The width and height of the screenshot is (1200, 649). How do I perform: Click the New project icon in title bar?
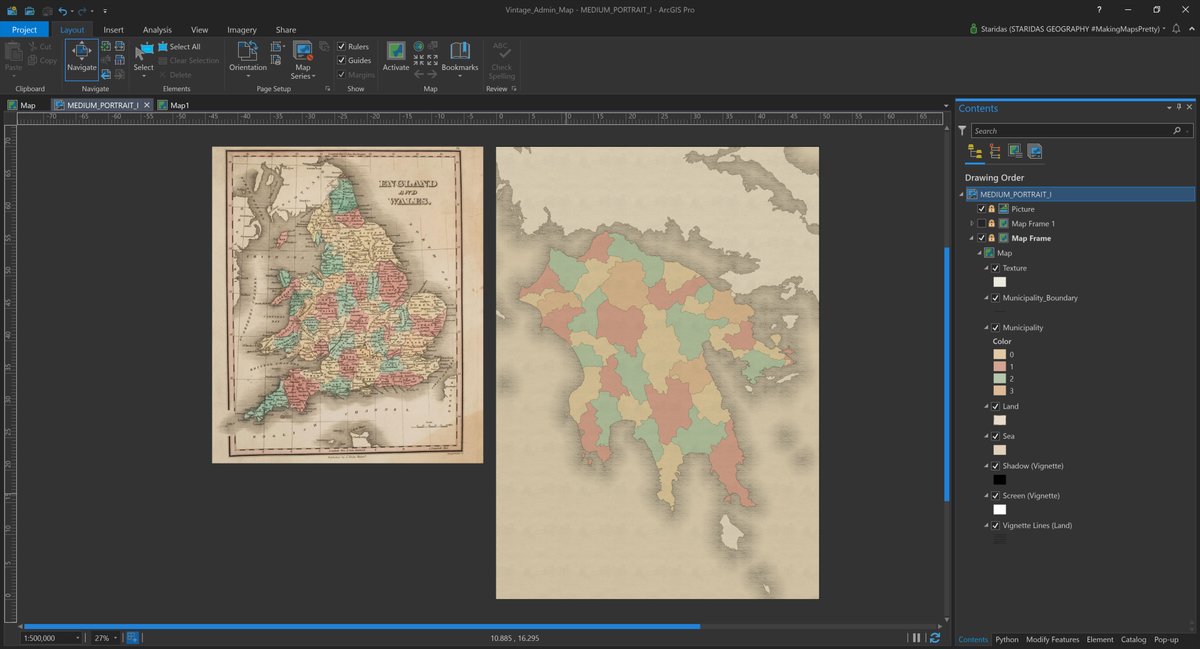click(12, 10)
